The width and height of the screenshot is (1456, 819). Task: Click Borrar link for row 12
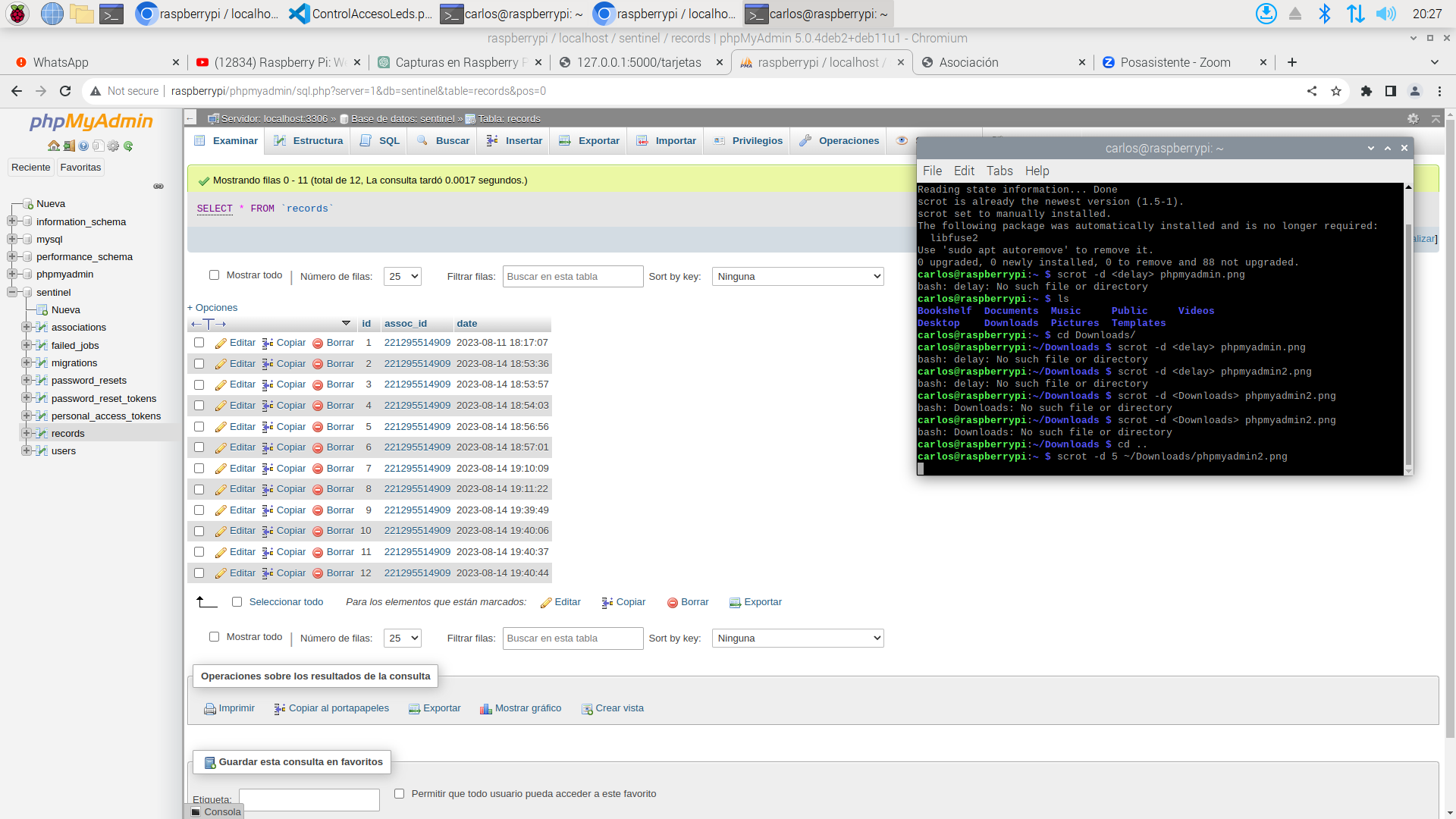[x=340, y=573]
